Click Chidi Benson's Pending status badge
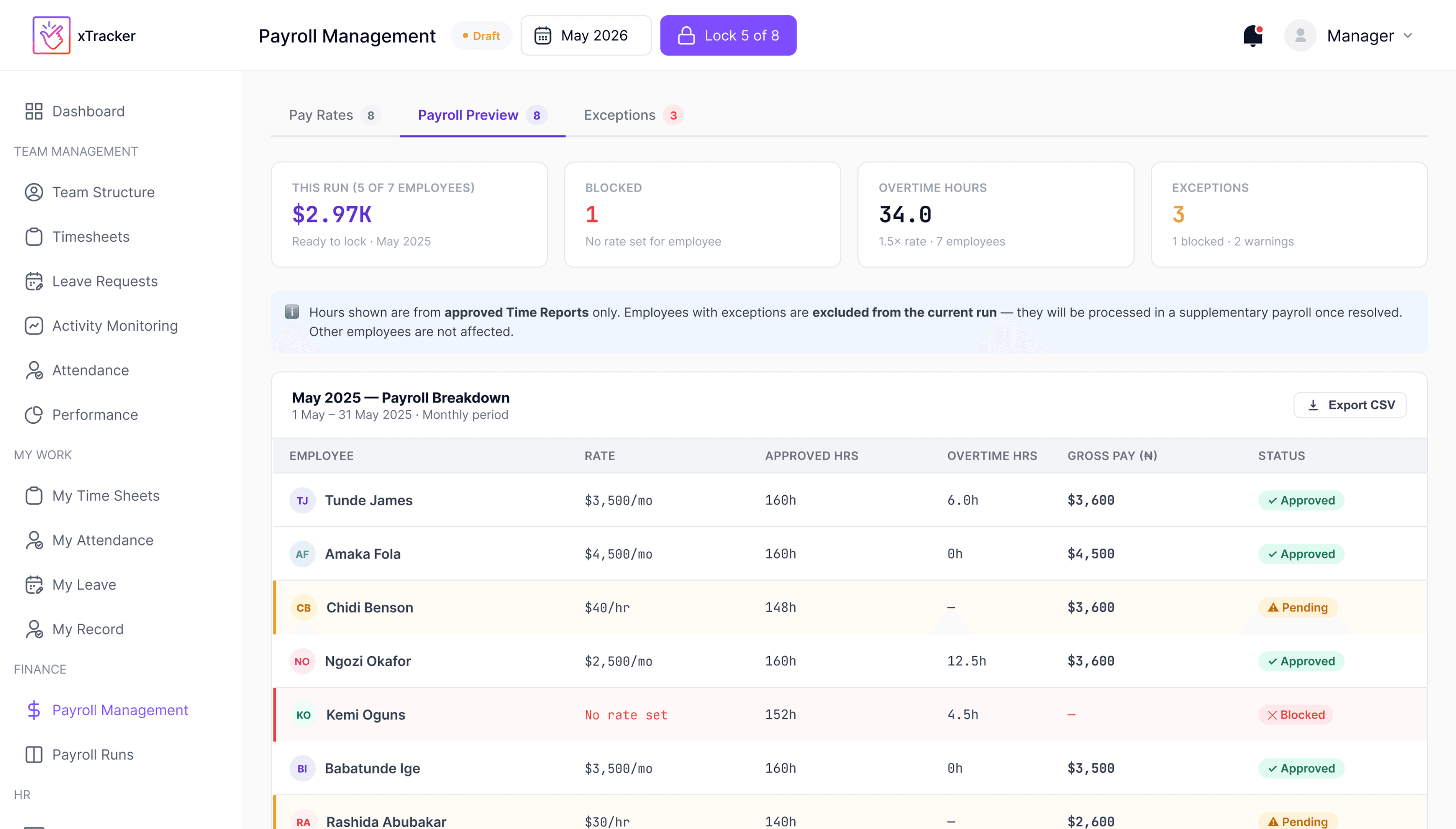This screenshot has height=829, width=1456. (x=1298, y=608)
